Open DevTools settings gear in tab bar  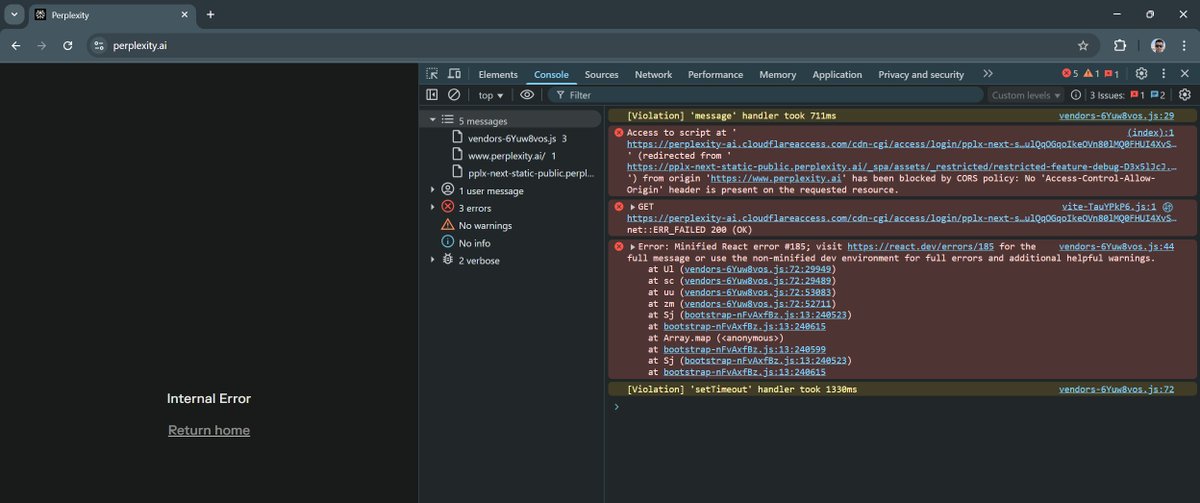pos(1141,74)
